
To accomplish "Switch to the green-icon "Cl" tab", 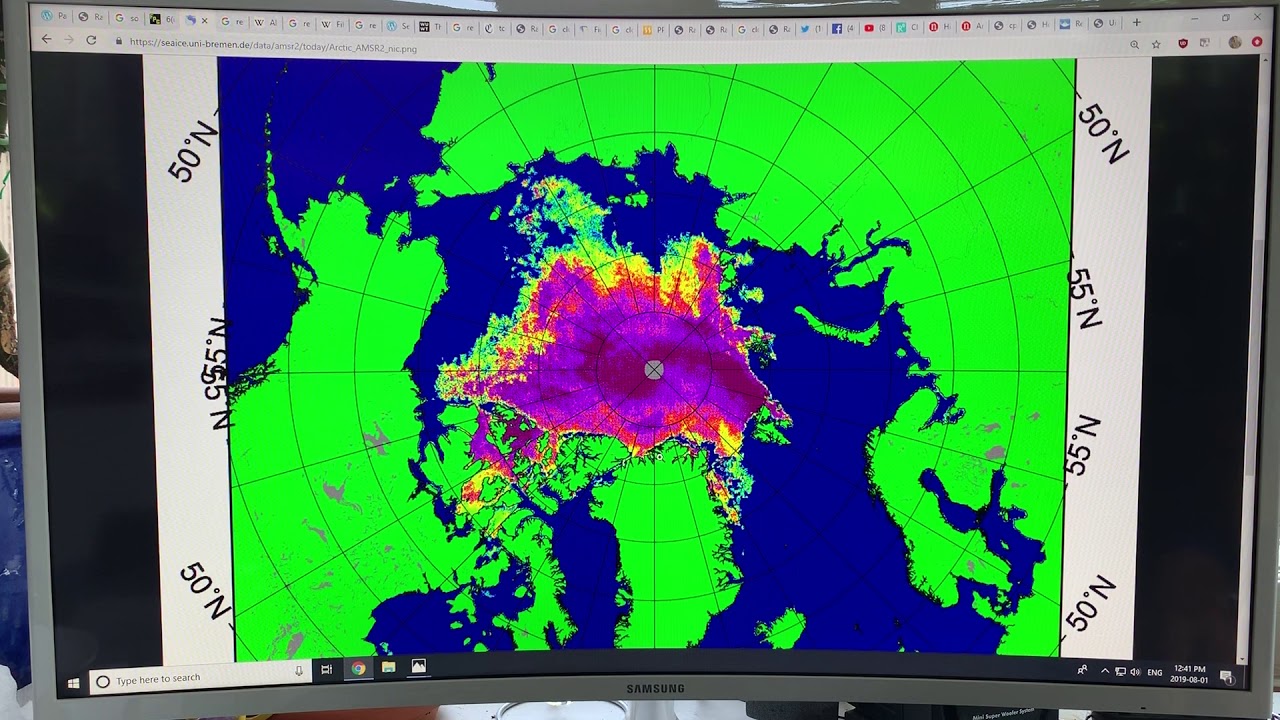I will (907, 27).
